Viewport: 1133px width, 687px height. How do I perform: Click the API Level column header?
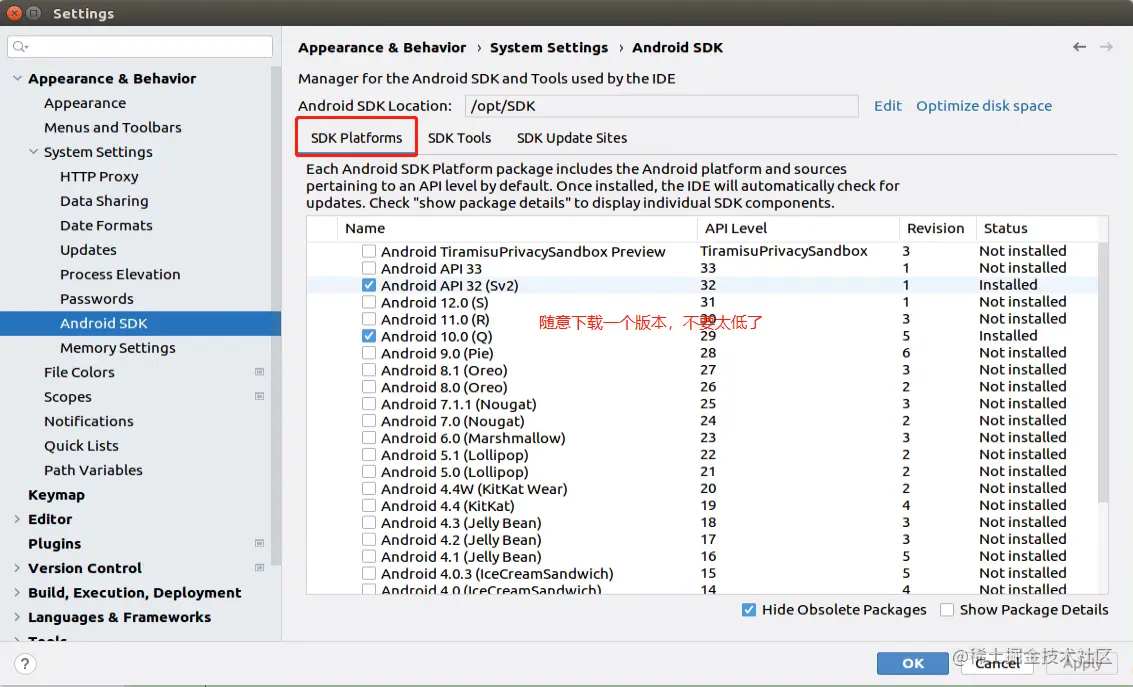[x=798, y=228]
